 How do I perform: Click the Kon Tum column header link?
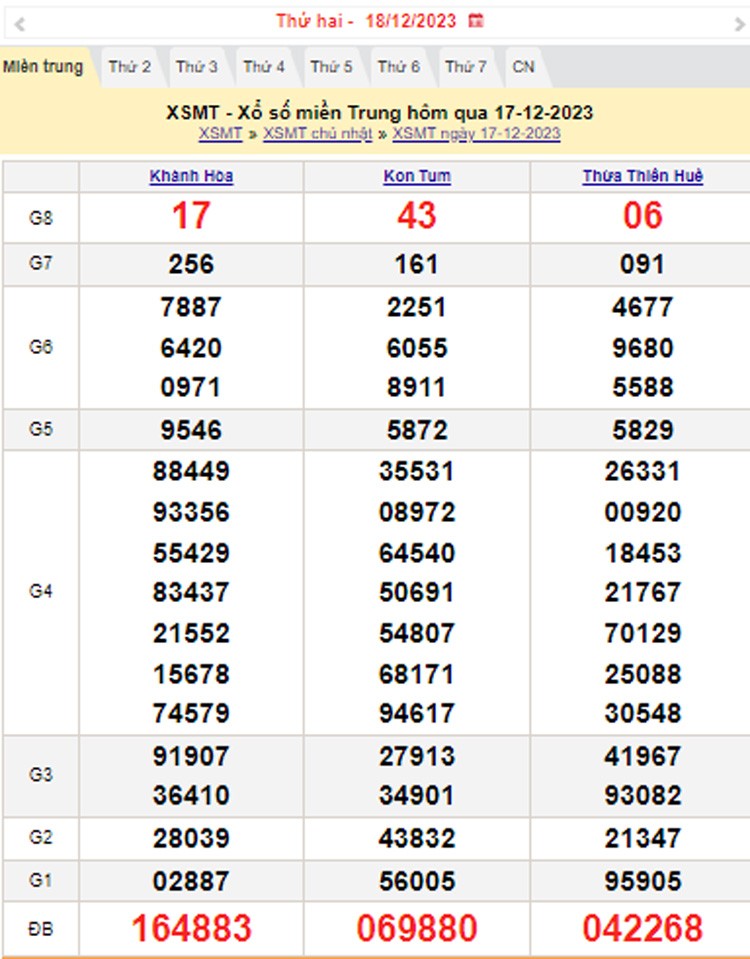pyautogui.click(x=417, y=176)
